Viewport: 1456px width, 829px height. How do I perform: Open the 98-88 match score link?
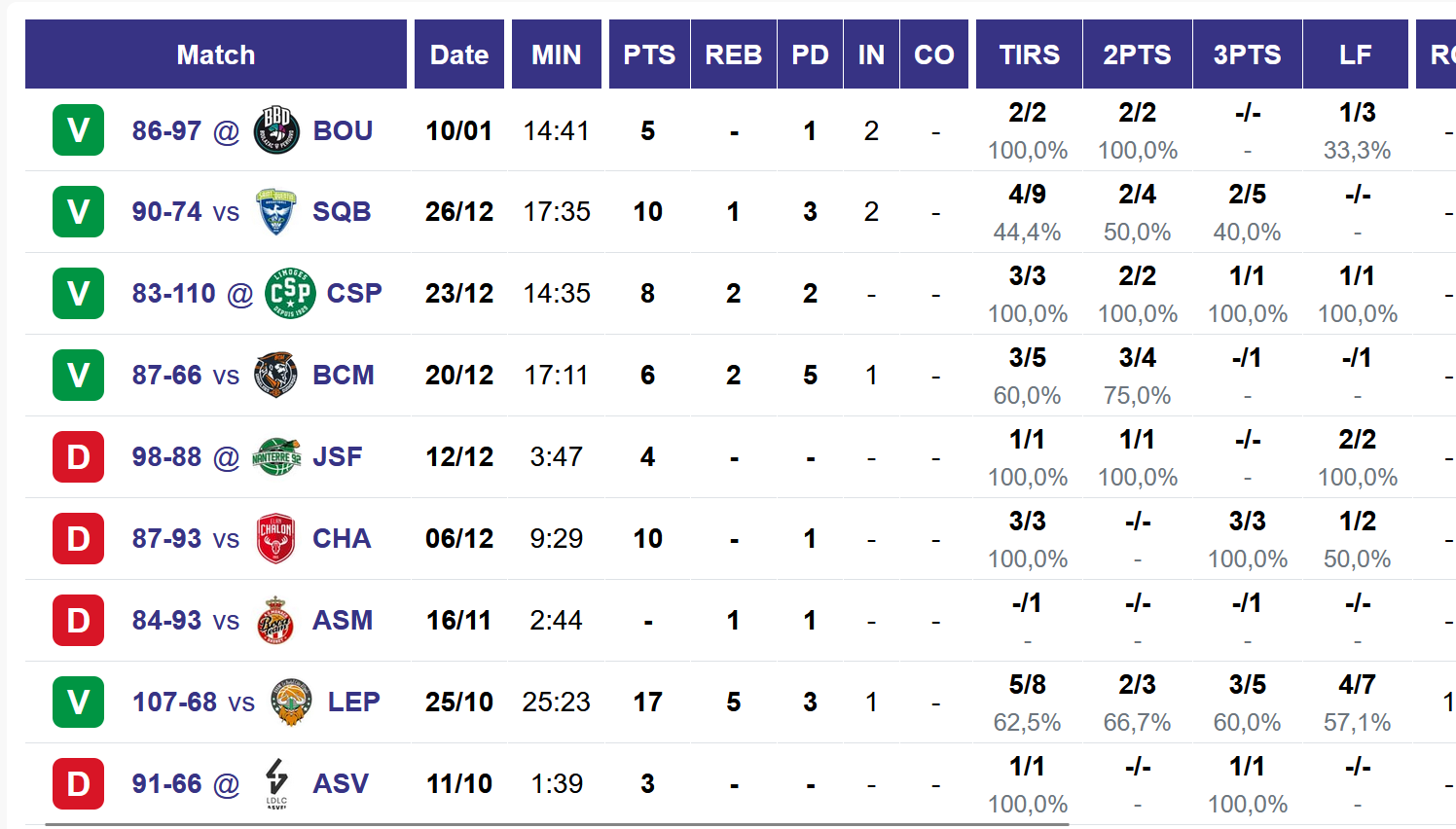(166, 456)
